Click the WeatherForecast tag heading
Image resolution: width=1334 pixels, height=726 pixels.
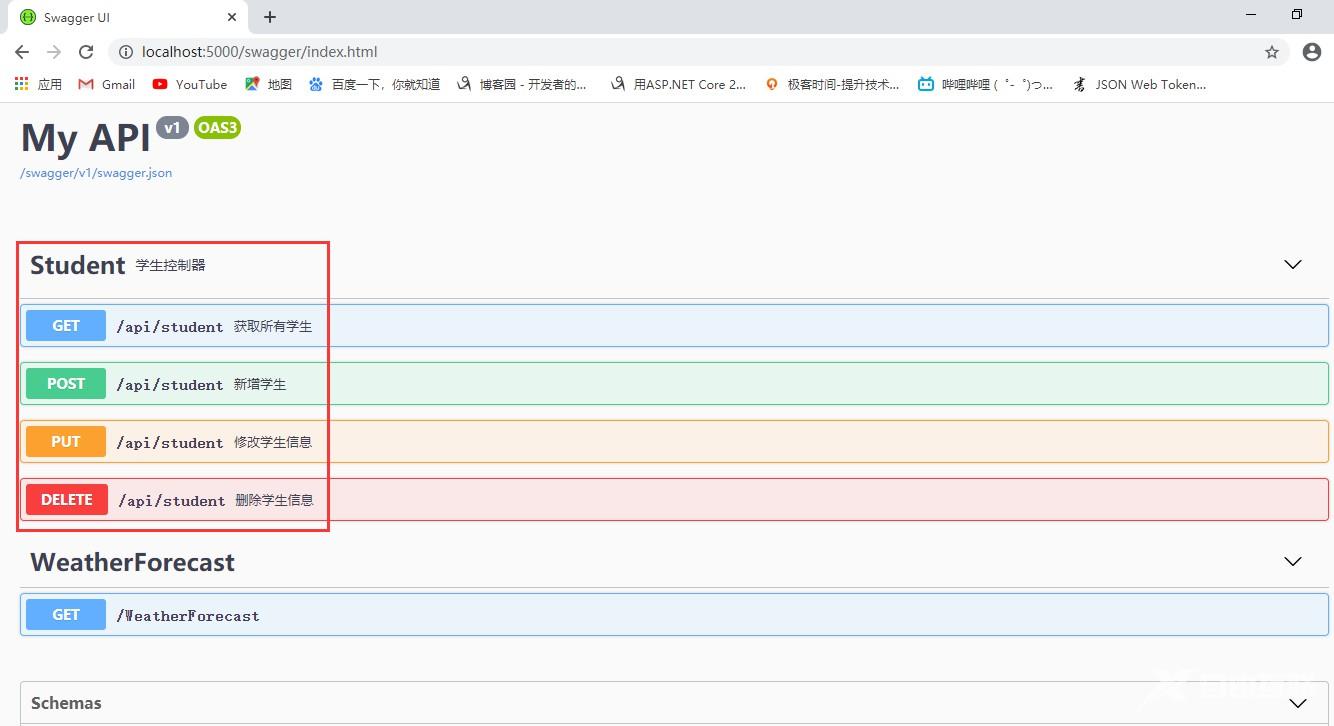(132, 562)
